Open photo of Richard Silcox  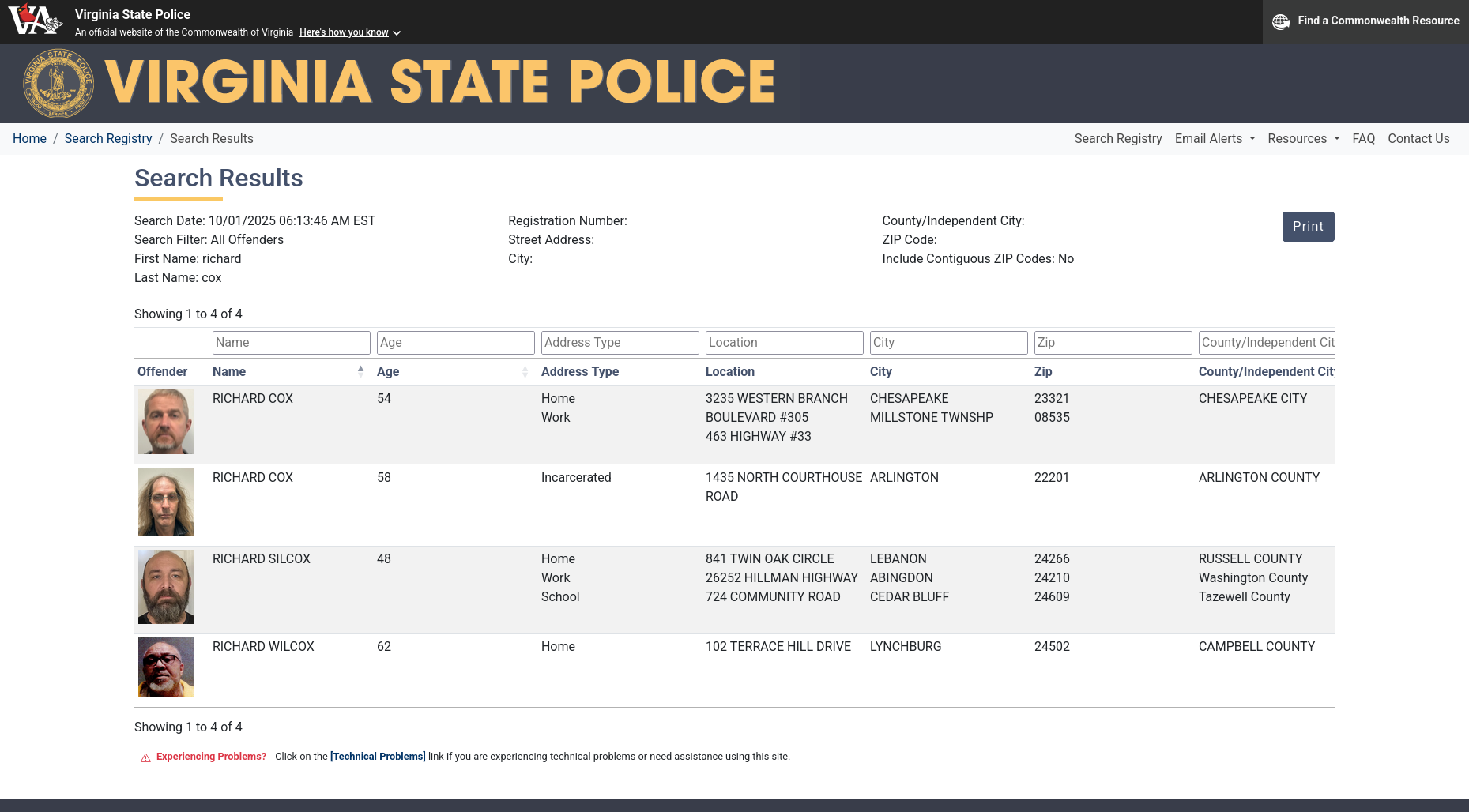[166, 587]
